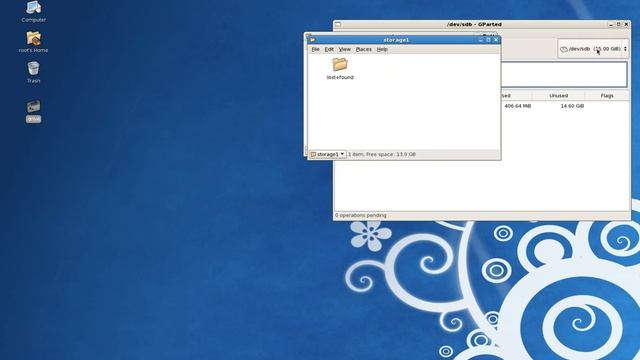Minimize the storage1 window
Screen dimensions: 640x360
480,40
